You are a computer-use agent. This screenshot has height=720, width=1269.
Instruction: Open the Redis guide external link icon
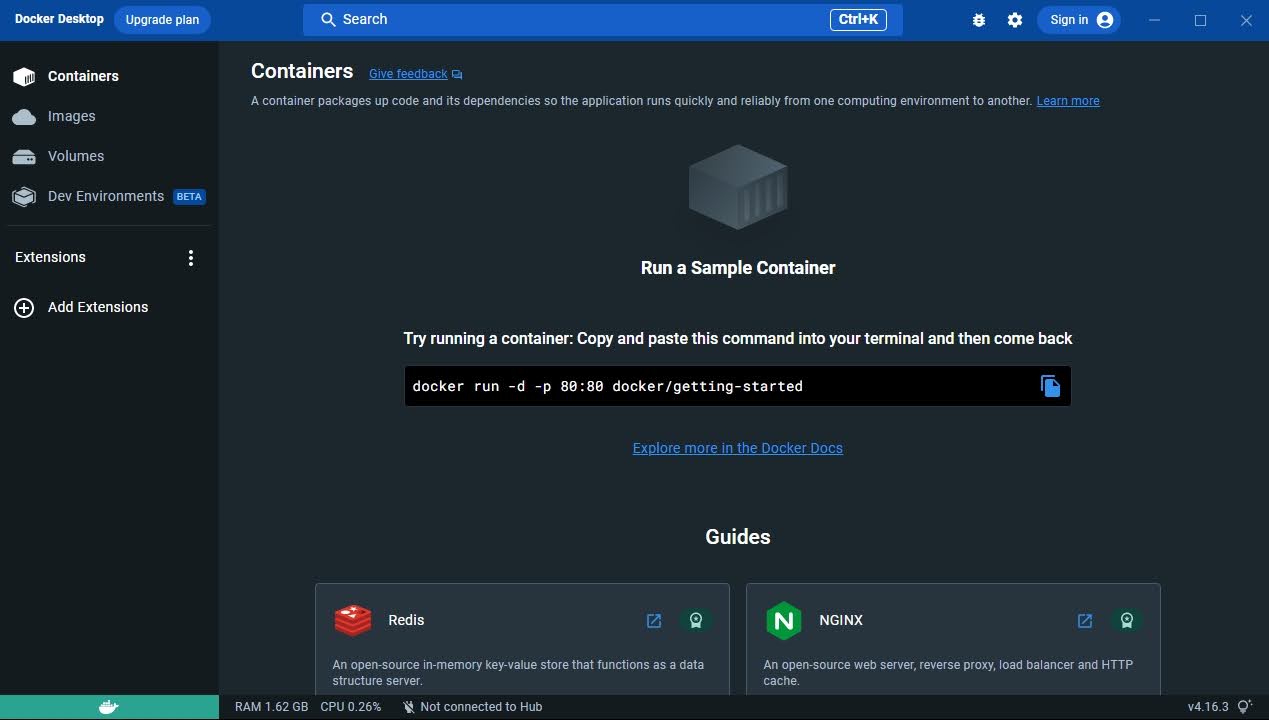pos(654,621)
